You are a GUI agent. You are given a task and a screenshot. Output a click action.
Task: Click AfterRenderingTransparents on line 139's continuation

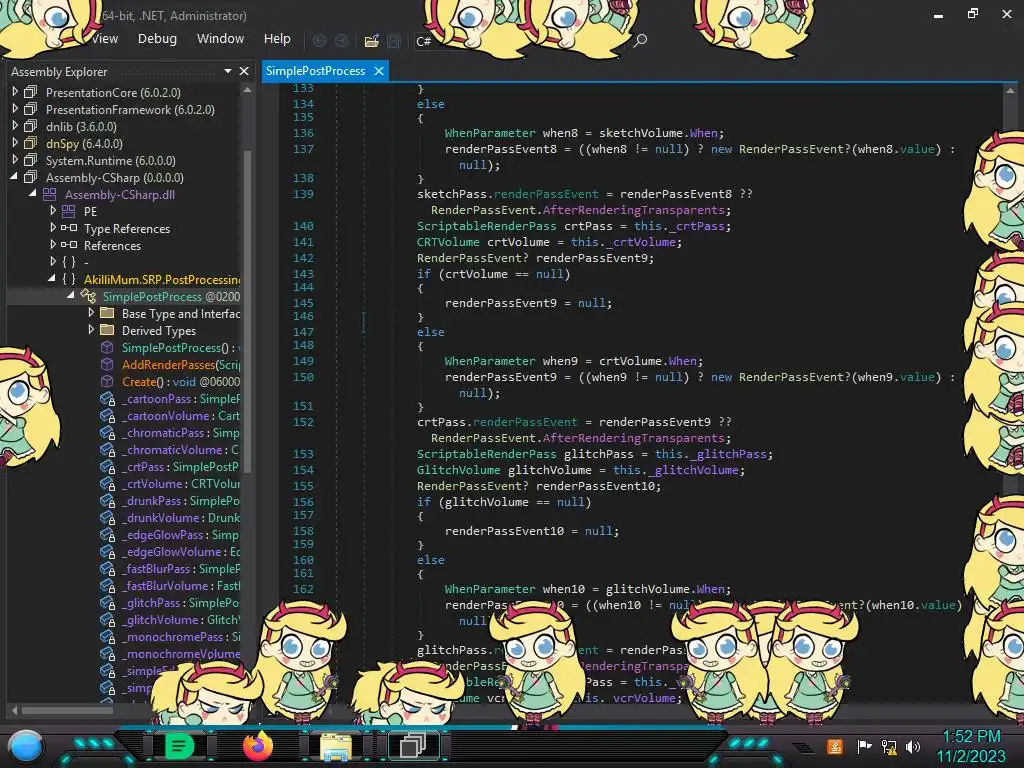633,210
